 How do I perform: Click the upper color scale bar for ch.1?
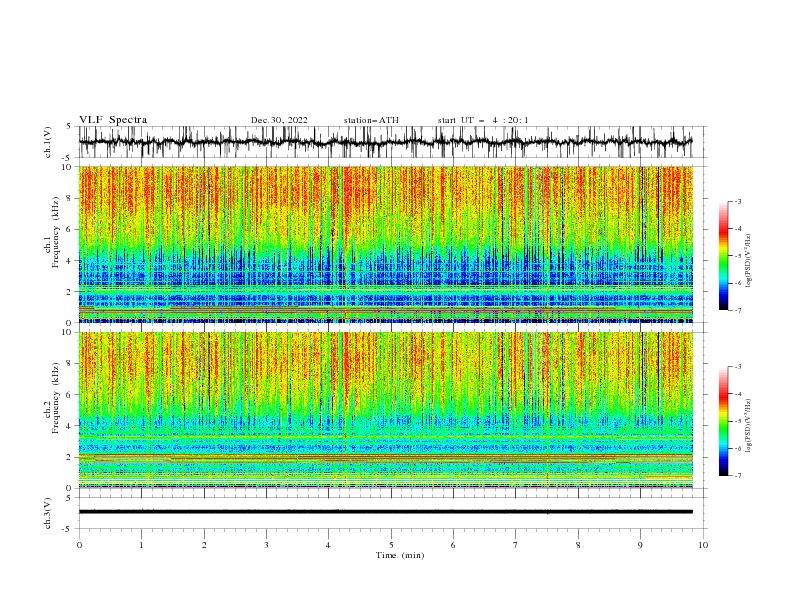click(723, 256)
